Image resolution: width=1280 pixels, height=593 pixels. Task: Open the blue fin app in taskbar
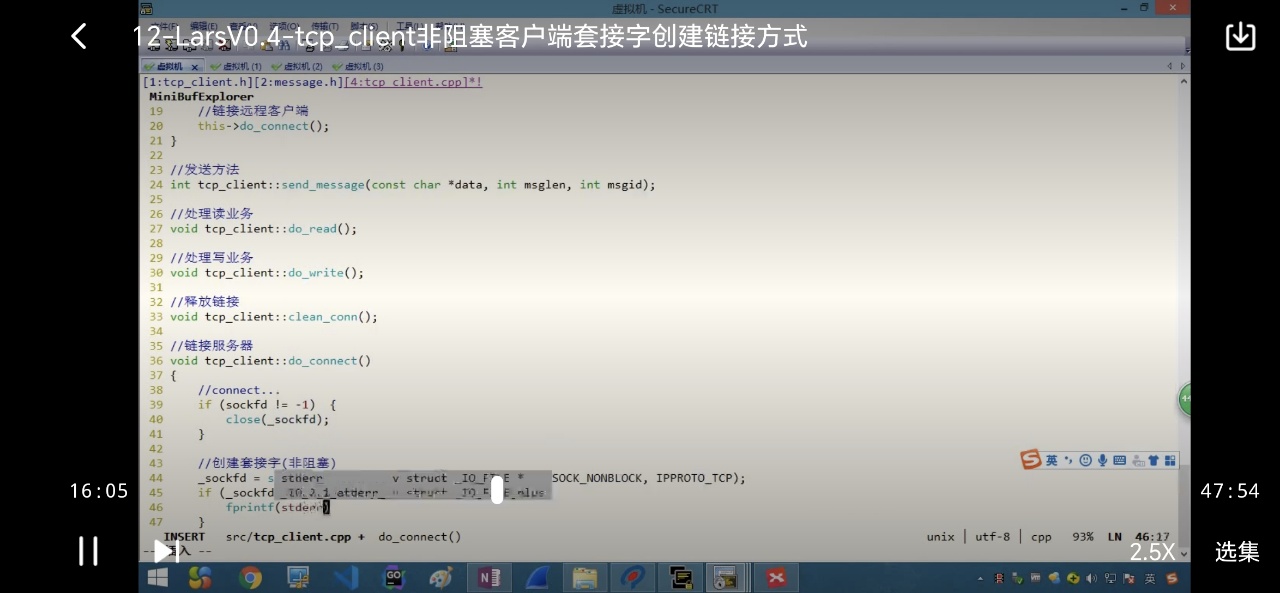pos(537,577)
